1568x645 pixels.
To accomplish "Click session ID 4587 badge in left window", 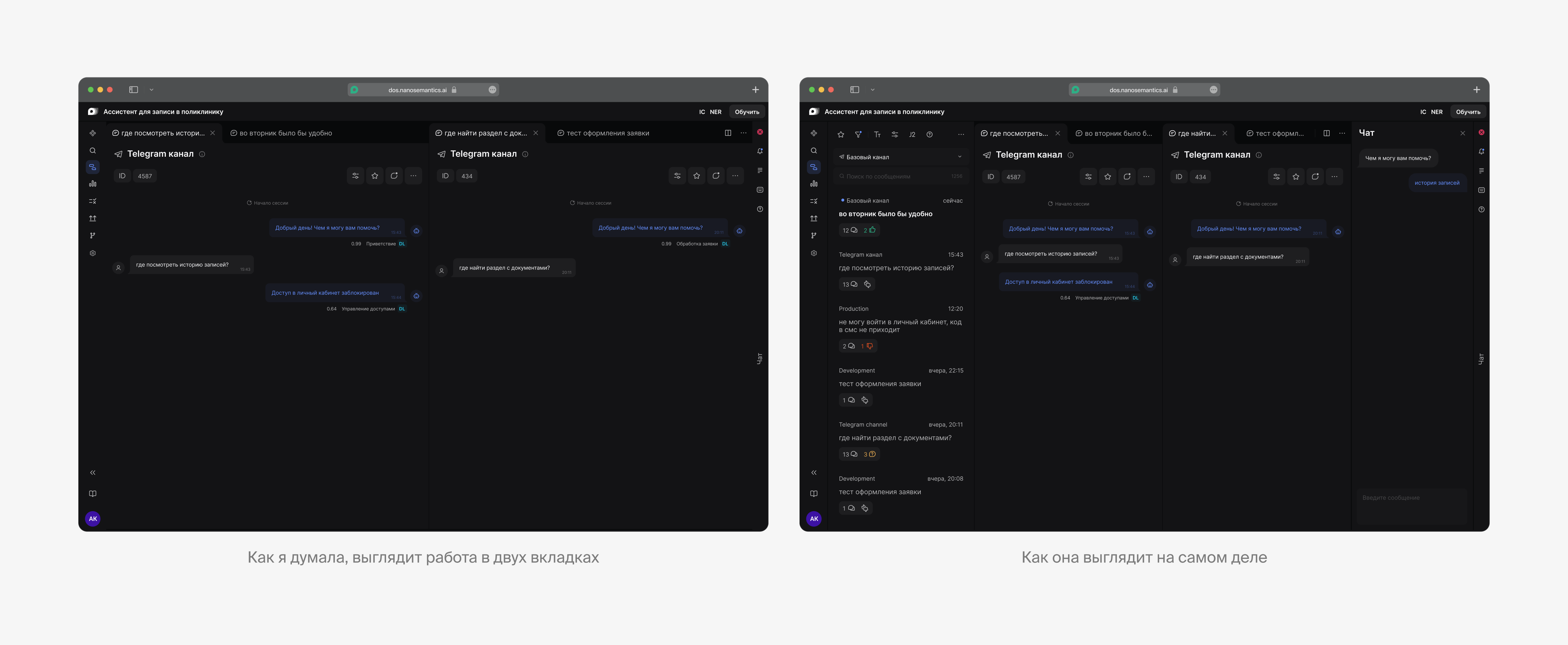I will pos(145,176).
